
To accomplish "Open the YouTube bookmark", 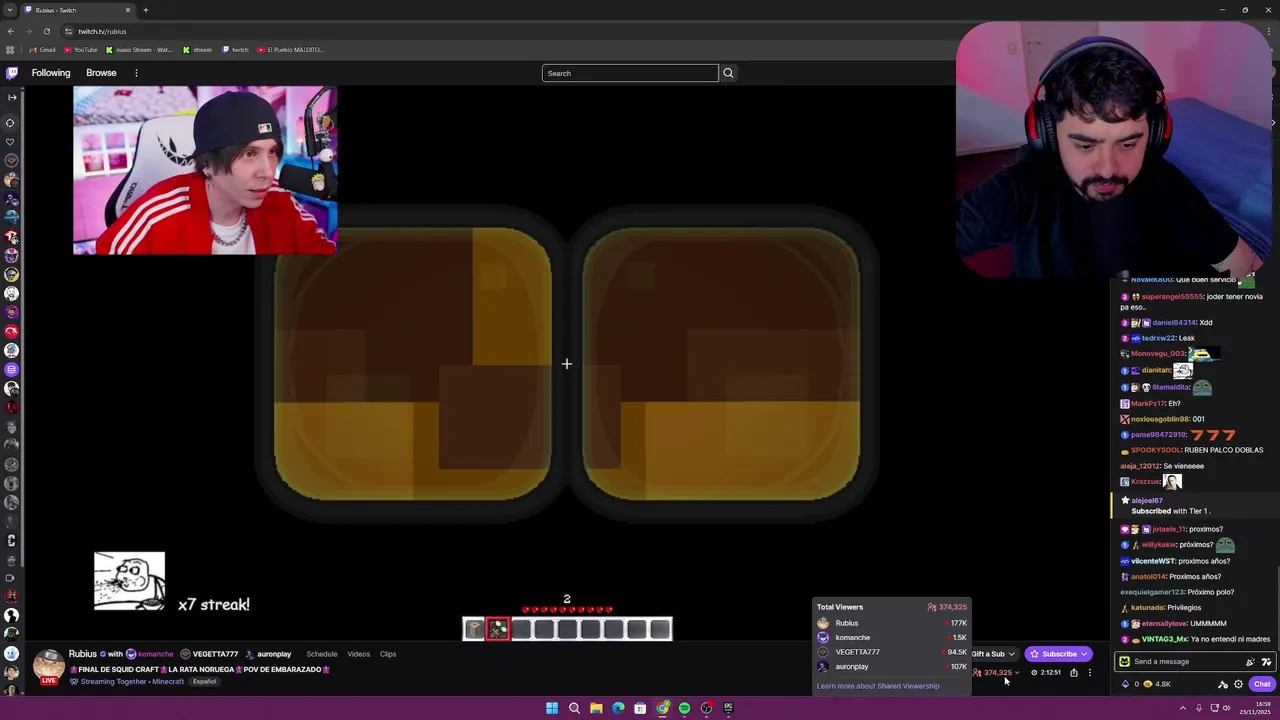I will (81, 50).
